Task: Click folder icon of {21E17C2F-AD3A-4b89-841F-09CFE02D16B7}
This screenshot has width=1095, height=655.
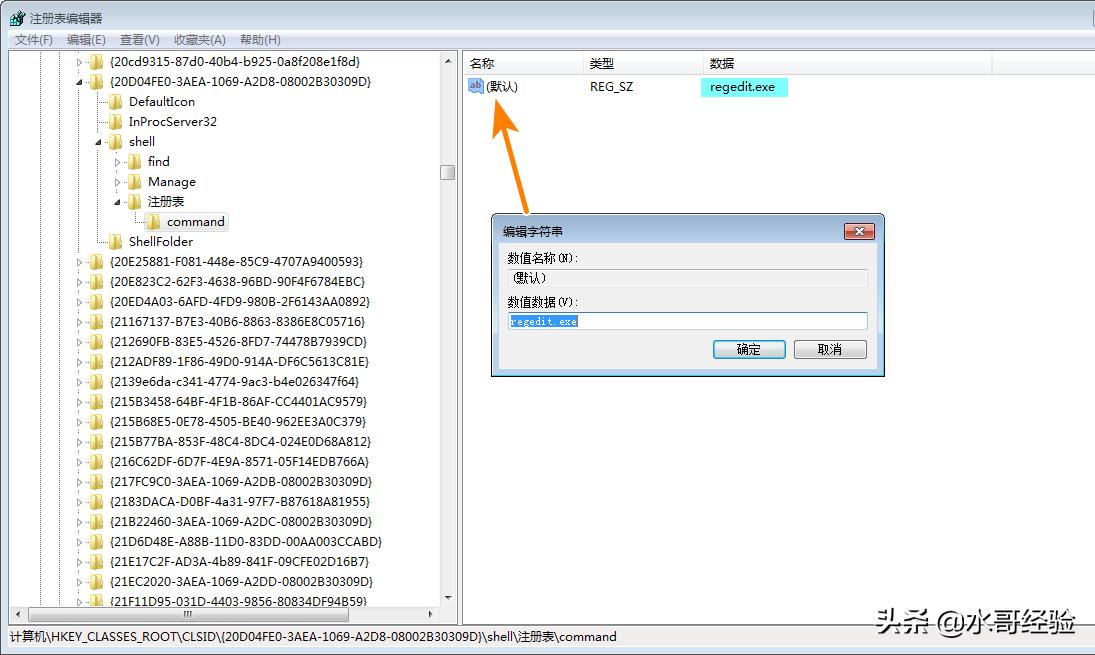Action: click(96, 562)
